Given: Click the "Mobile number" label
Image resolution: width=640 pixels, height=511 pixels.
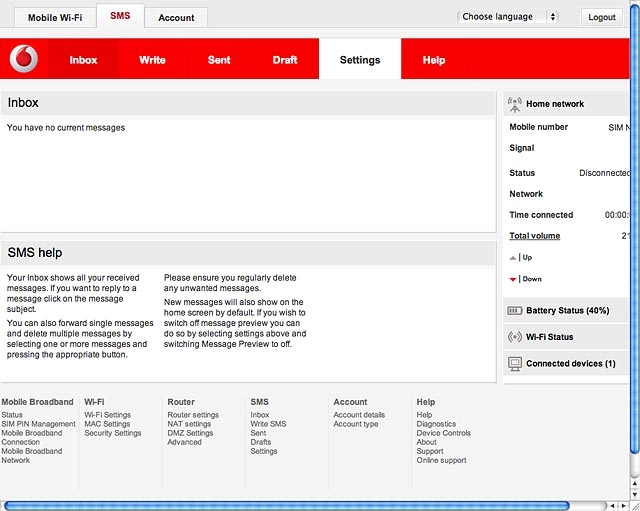Looking at the screenshot, I should coord(539,127).
